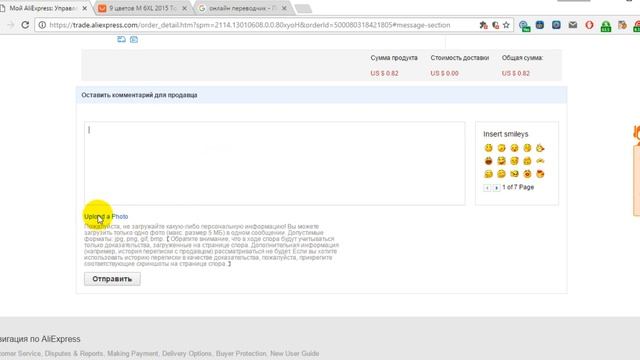Open Making Payment footer link
This screenshot has height=360, width=640.
coord(132,353)
